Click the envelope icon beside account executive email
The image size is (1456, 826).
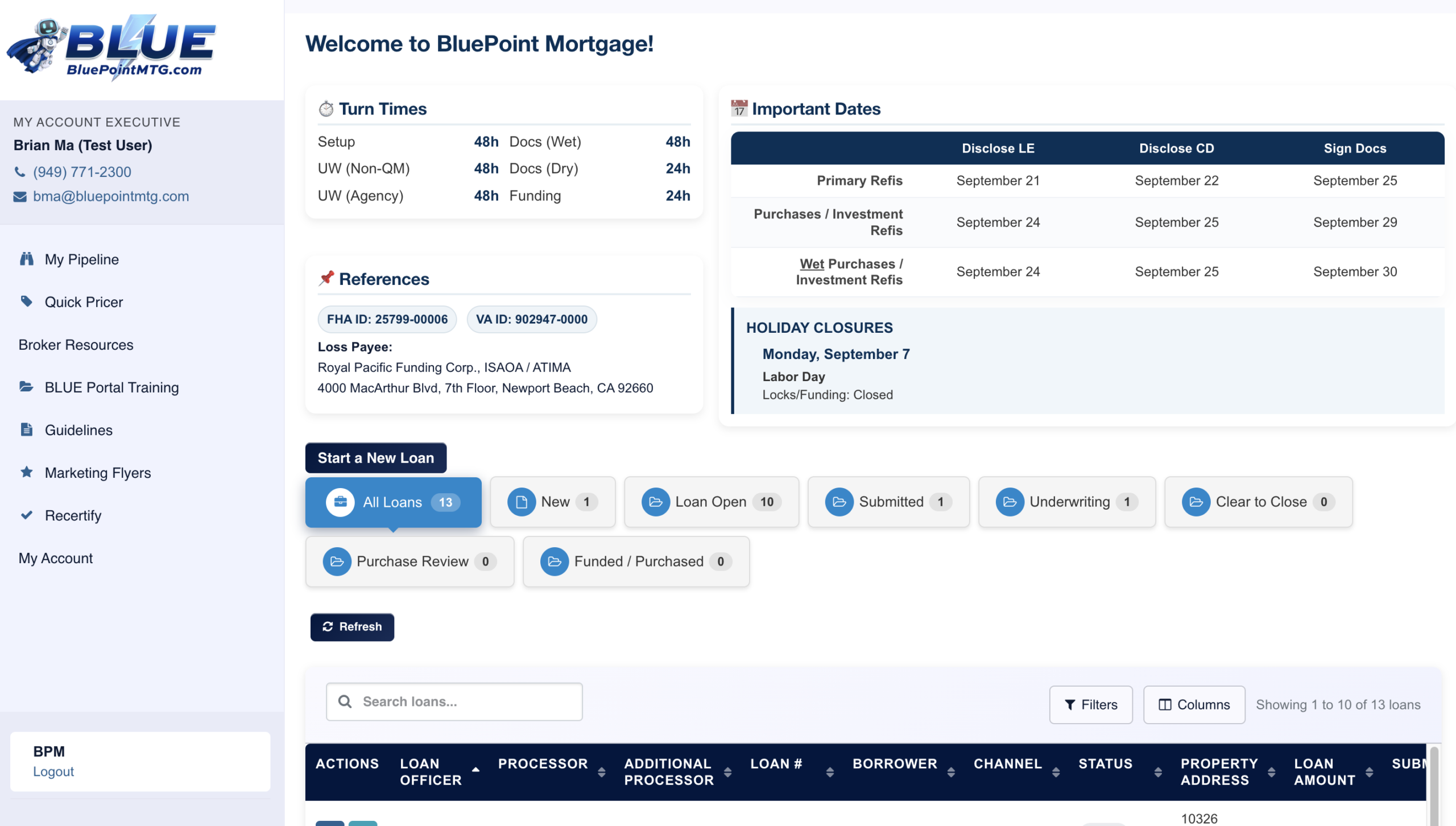20,196
